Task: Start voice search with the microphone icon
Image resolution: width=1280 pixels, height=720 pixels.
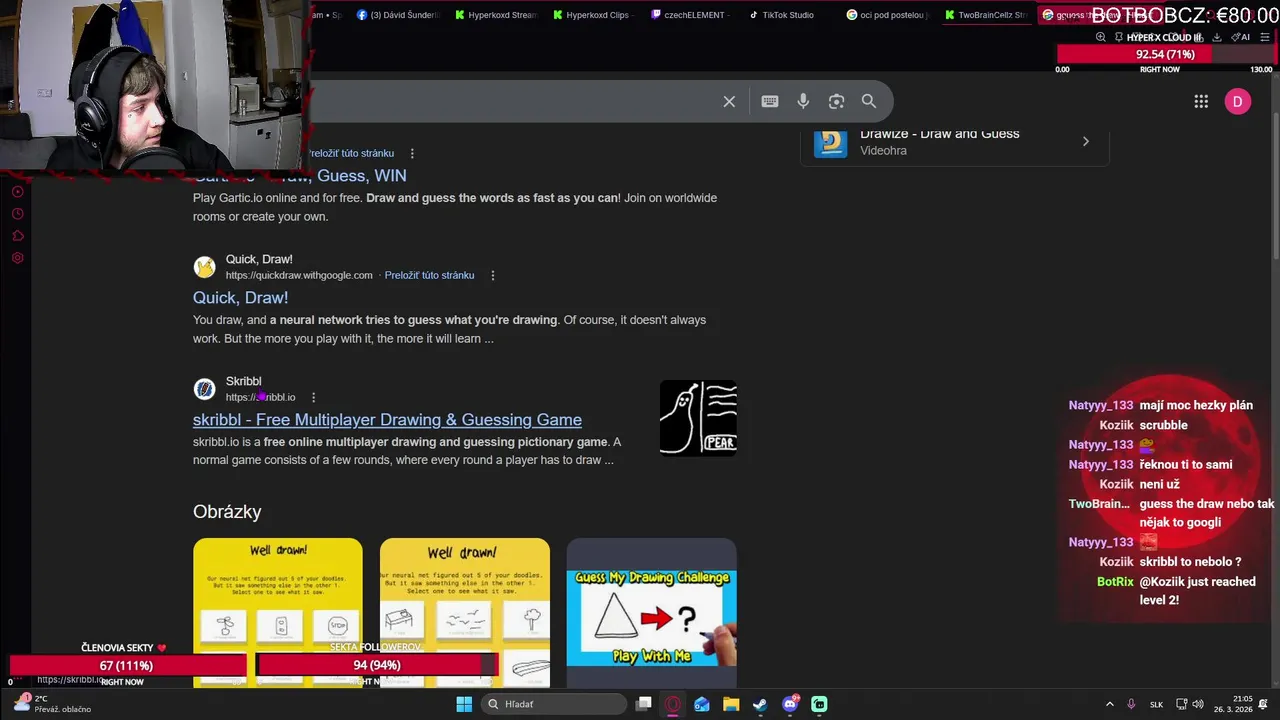Action: point(803,101)
